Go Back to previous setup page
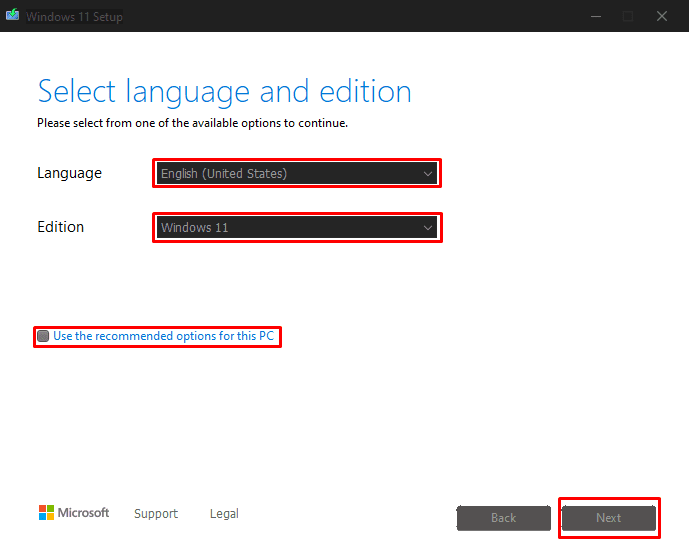Image resolution: width=689 pixels, height=555 pixels. [x=504, y=518]
